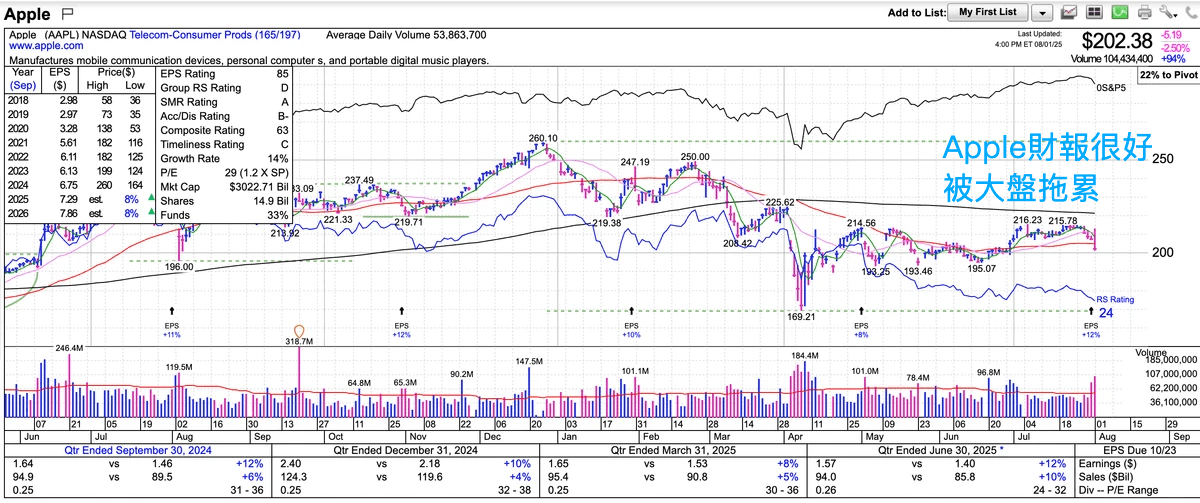This screenshot has width=1200, height=503.
Task: Click the Mkt Cap $3022.71 Bil value
Action: tap(259, 186)
